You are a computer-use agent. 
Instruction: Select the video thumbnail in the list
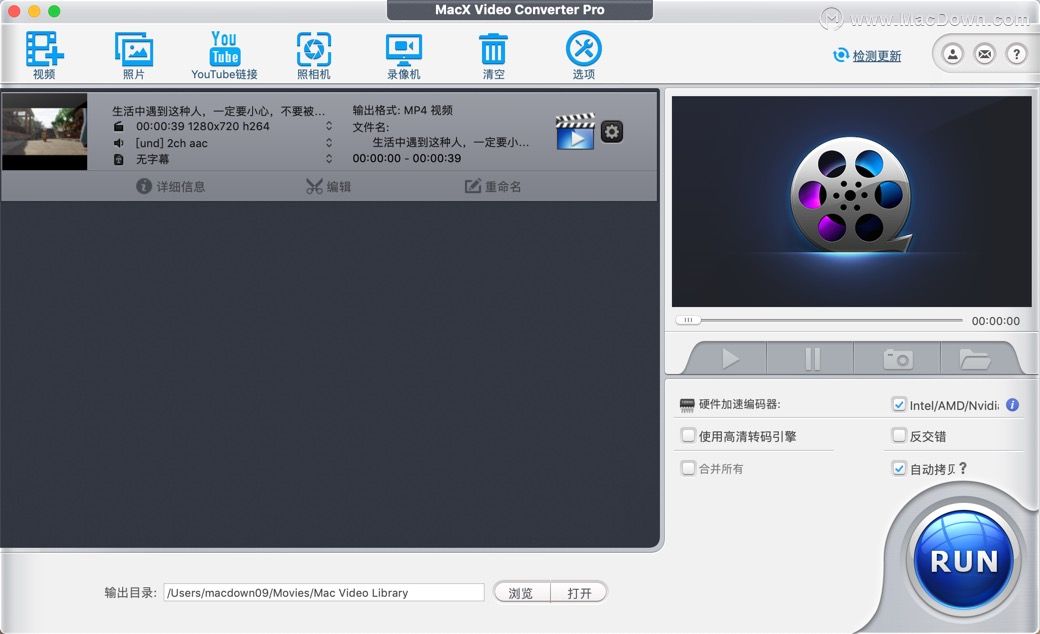tap(44, 131)
